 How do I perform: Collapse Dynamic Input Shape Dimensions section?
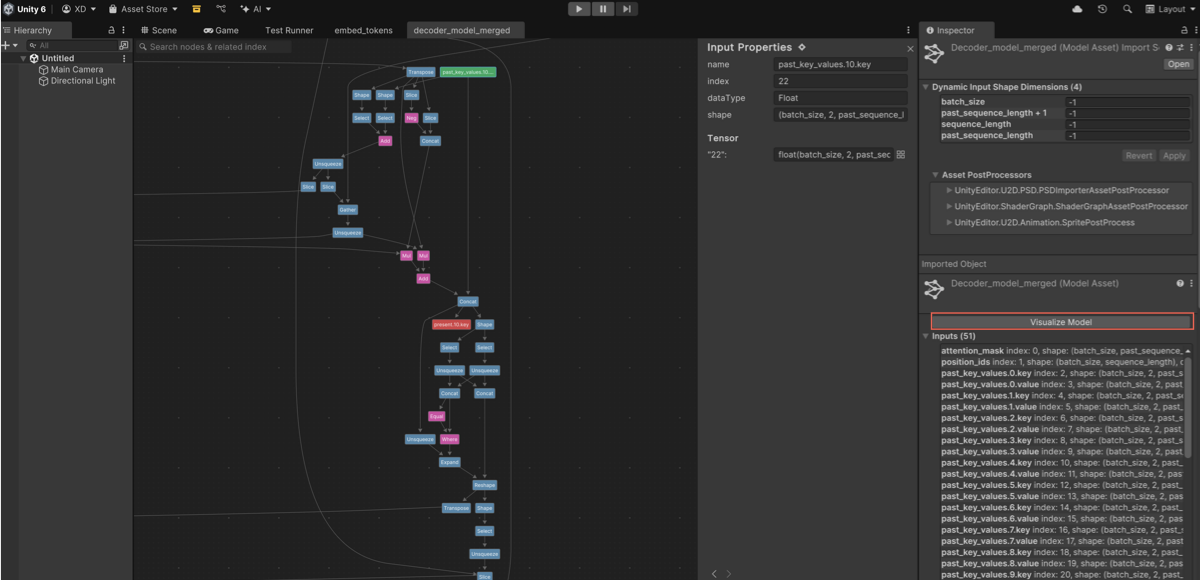(927, 87)
